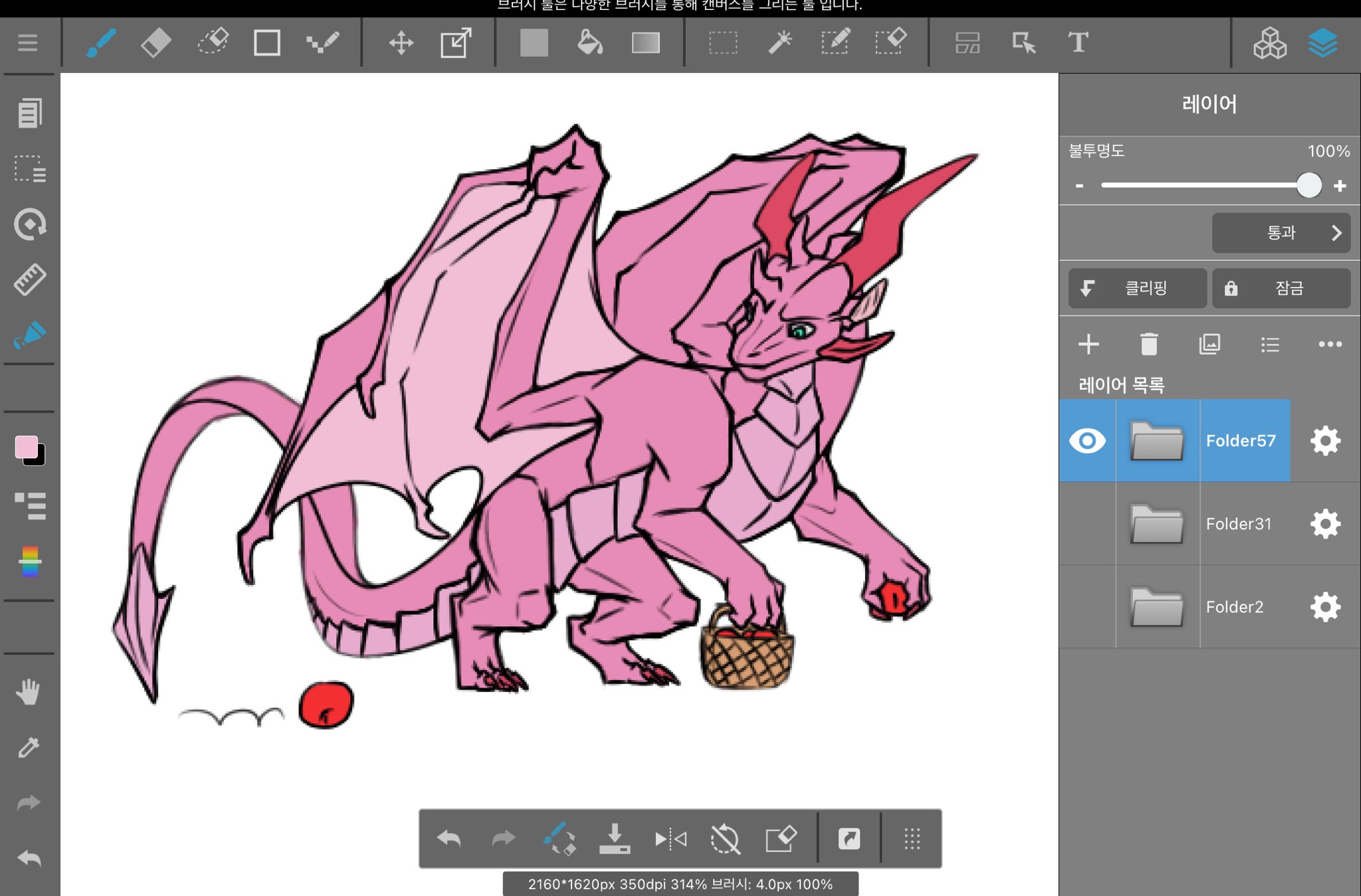
Task: Open Folder31 settings gear
Action: [x=1325, y=524]
